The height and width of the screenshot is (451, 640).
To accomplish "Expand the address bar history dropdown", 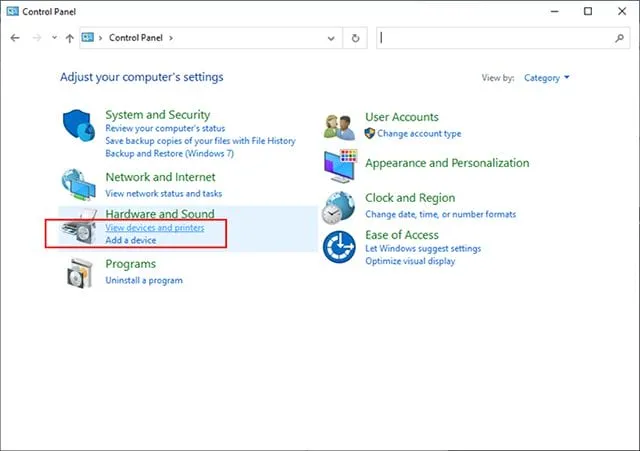I will coord(332,38).
